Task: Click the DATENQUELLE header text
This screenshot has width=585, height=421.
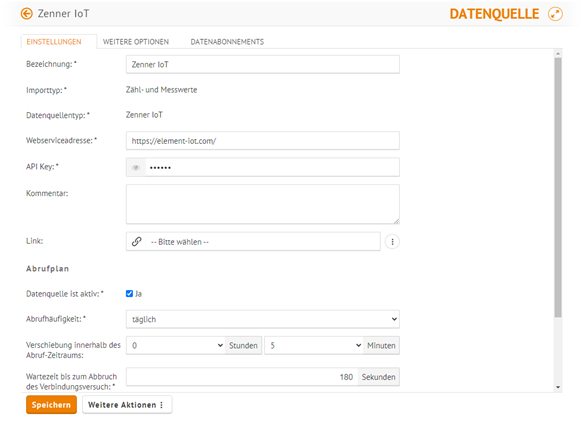Action: tap(494, 14)
